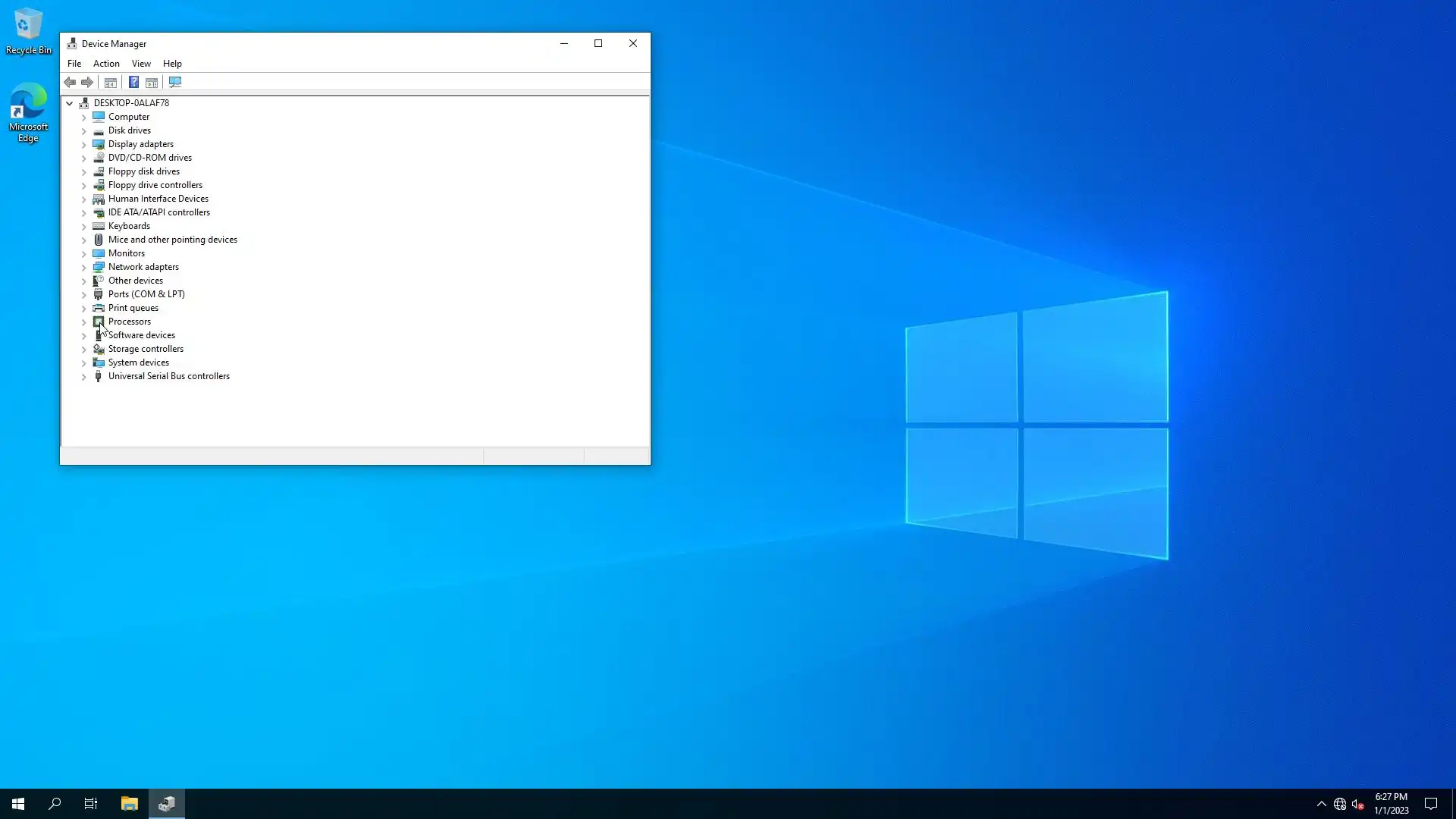Expand the Network adapters node
Screen dimensions: 1456x819
coord(84,268)
